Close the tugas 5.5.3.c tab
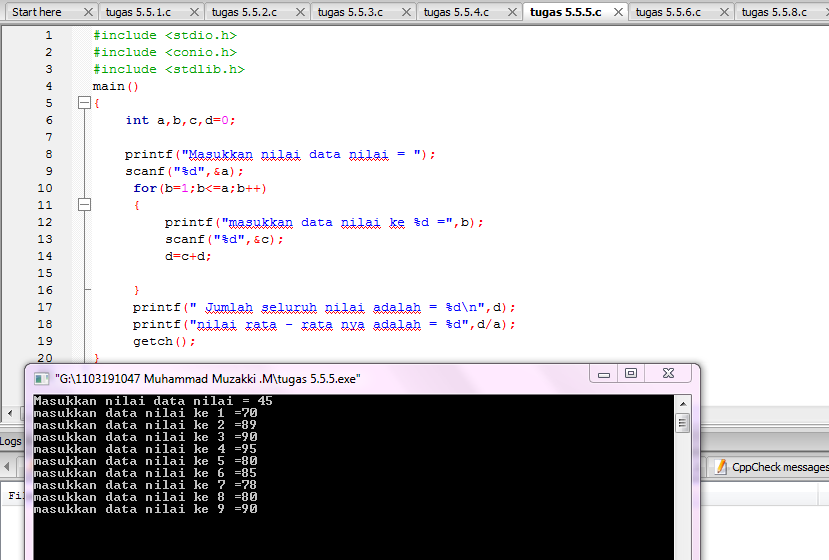Screen dimensions: 829x560 [406, 12]
